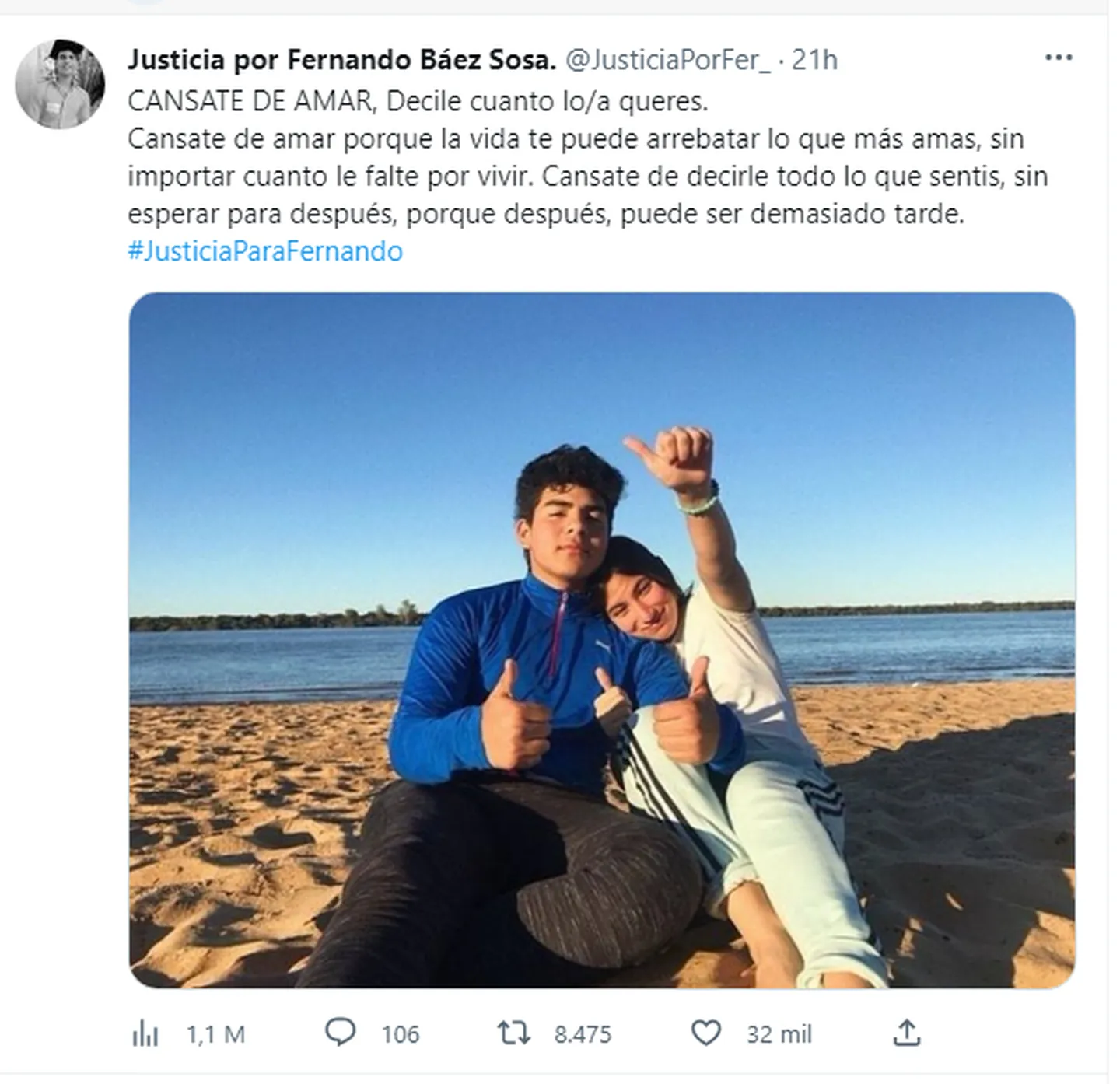Like the tweet with the heart icon
Viewport: 1120px width, 1084px height.
706,1033
